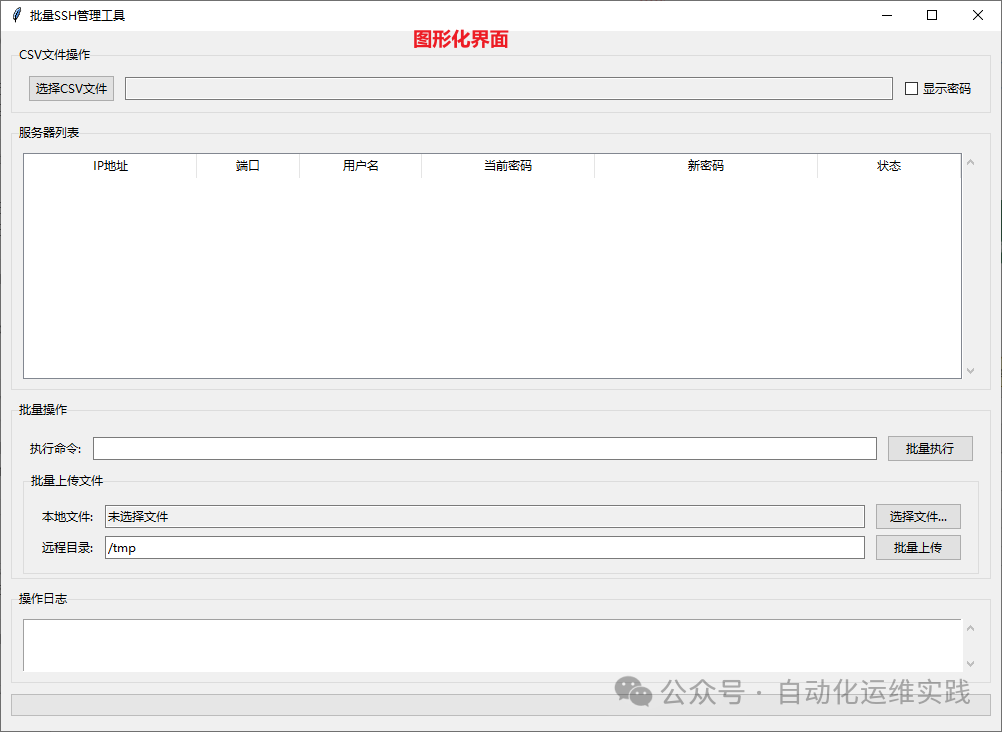Click inside the 操作日志 text area
The image size is (1002, 732).
[x=492, y=645]
